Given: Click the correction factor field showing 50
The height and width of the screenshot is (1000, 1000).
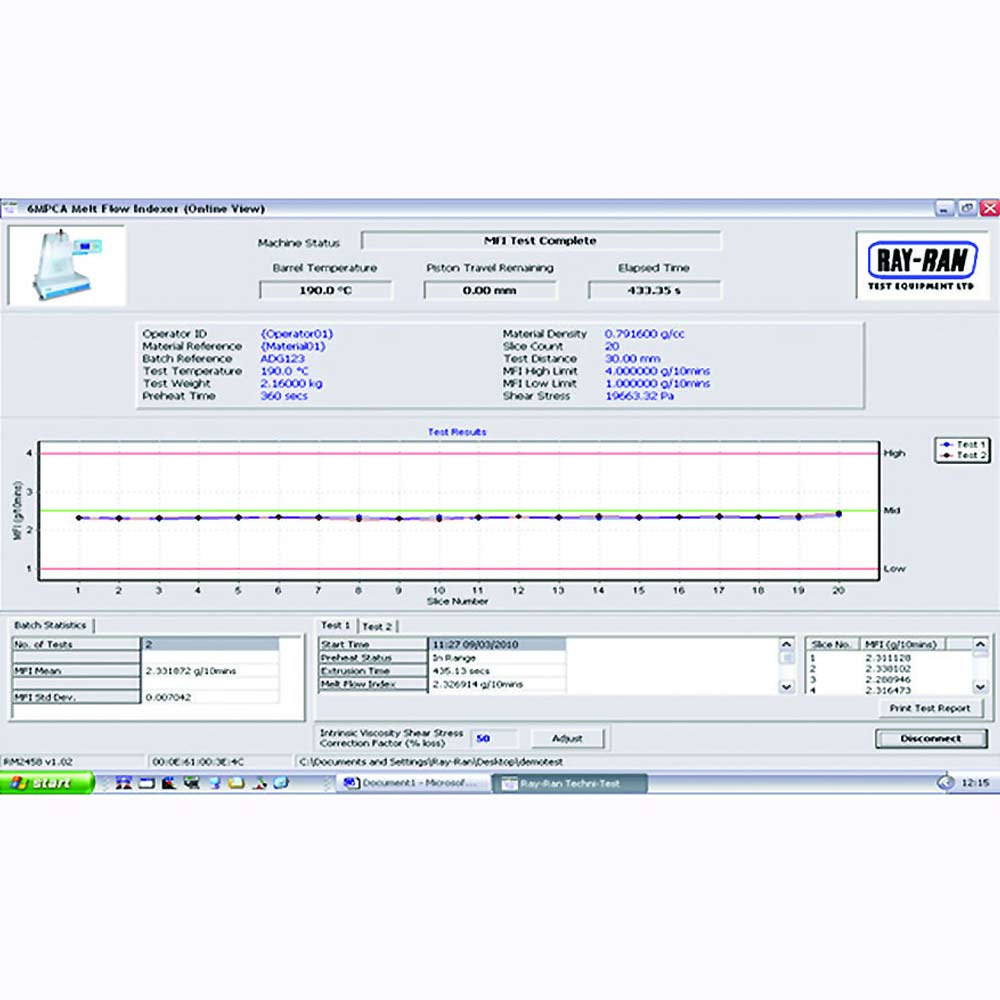Looking at the screenshot, I should (493, 739).
